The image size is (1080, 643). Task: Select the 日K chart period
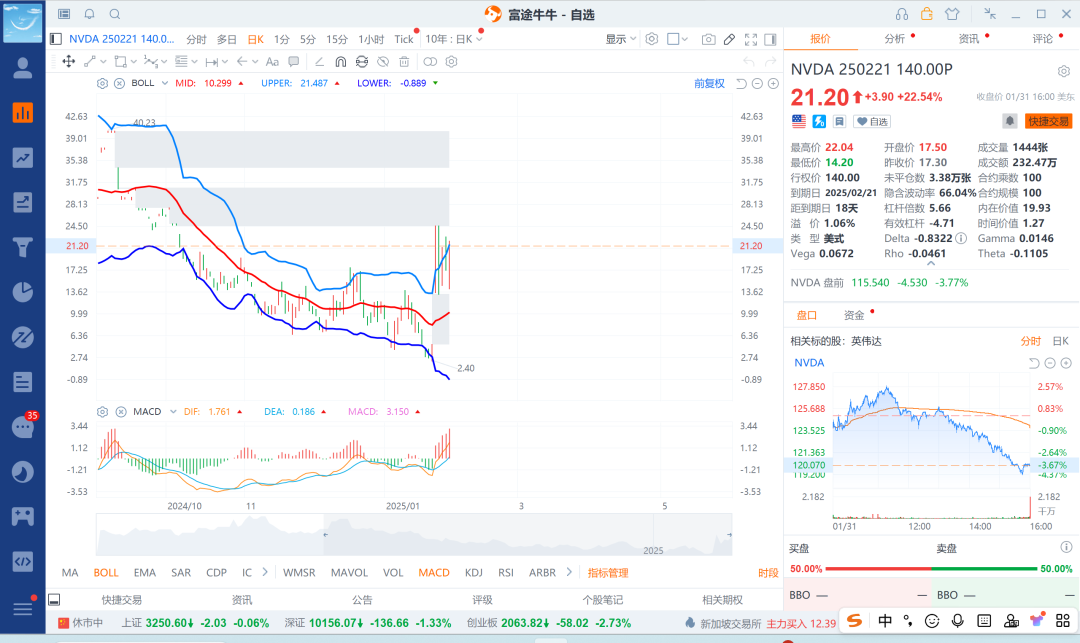[x=256, y=39]
